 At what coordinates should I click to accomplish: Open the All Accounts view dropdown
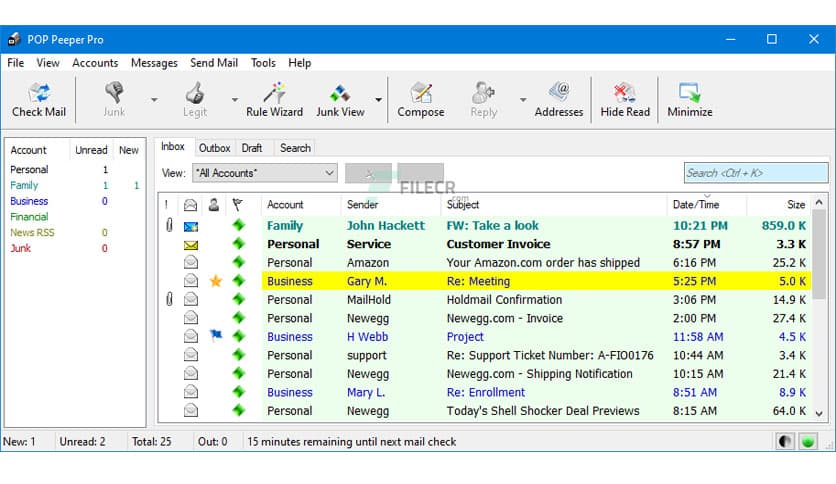(x=264, y=173)
